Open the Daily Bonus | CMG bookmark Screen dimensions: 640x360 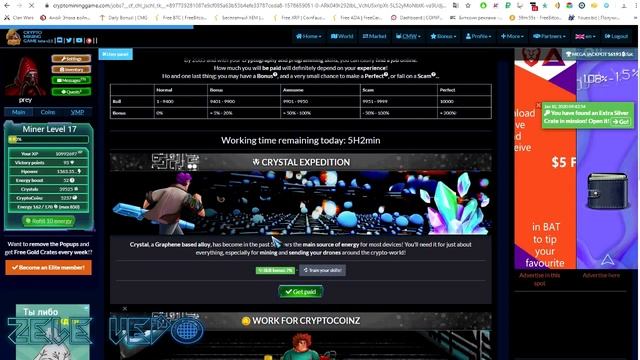(123, 18)
